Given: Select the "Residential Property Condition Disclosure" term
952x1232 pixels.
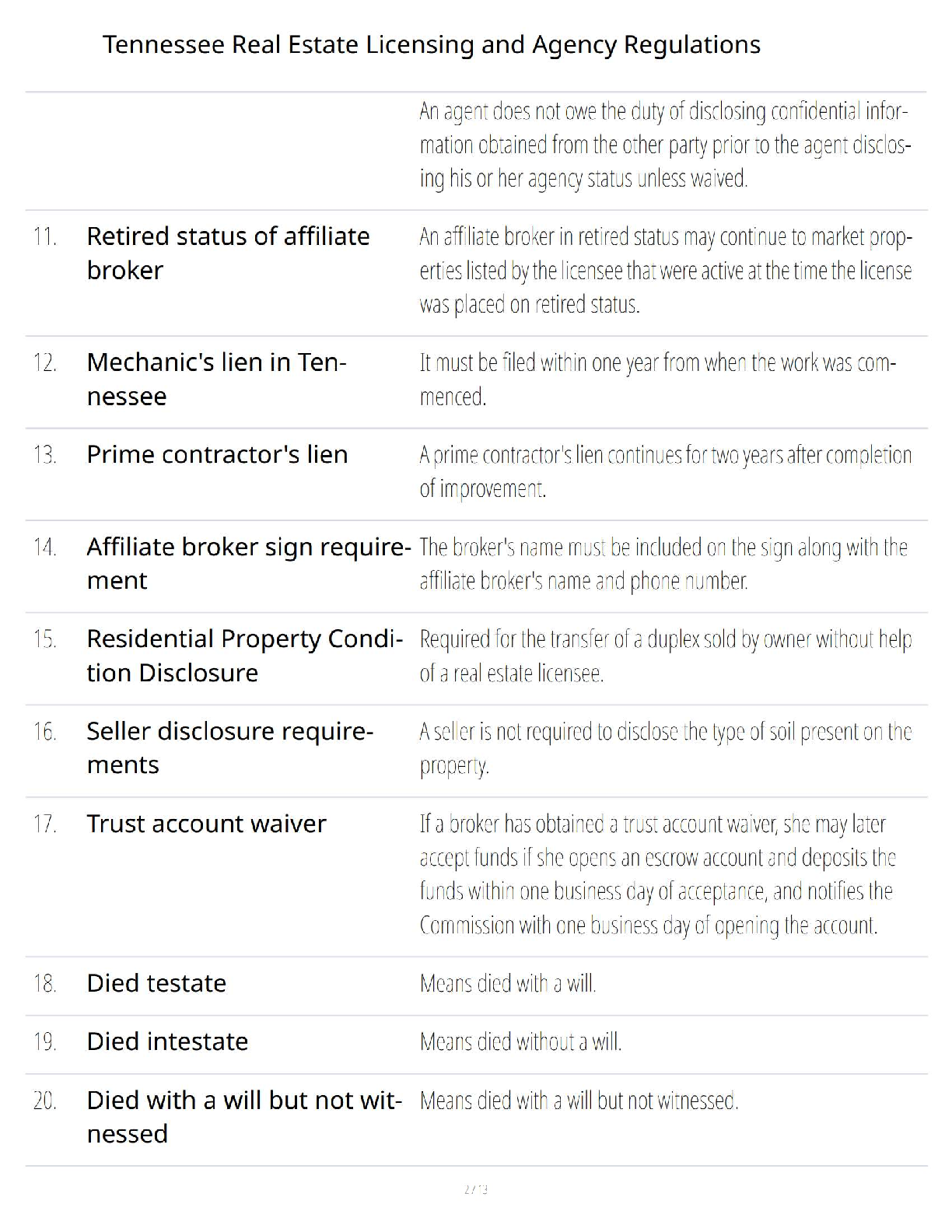Looking at the screenshot, I should click(244, 655).
